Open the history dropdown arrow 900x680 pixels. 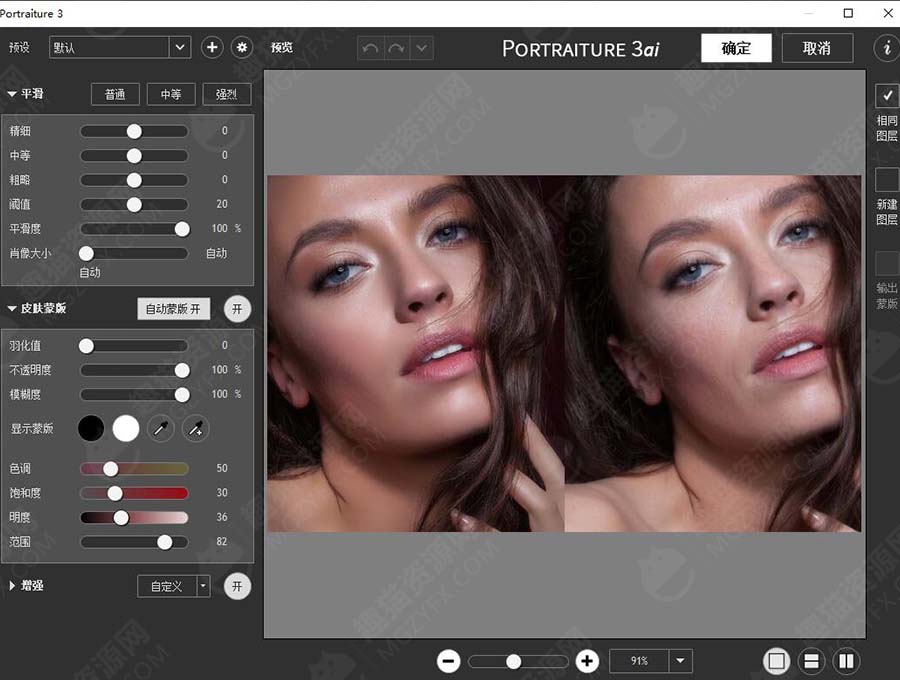tap(422, 48)
